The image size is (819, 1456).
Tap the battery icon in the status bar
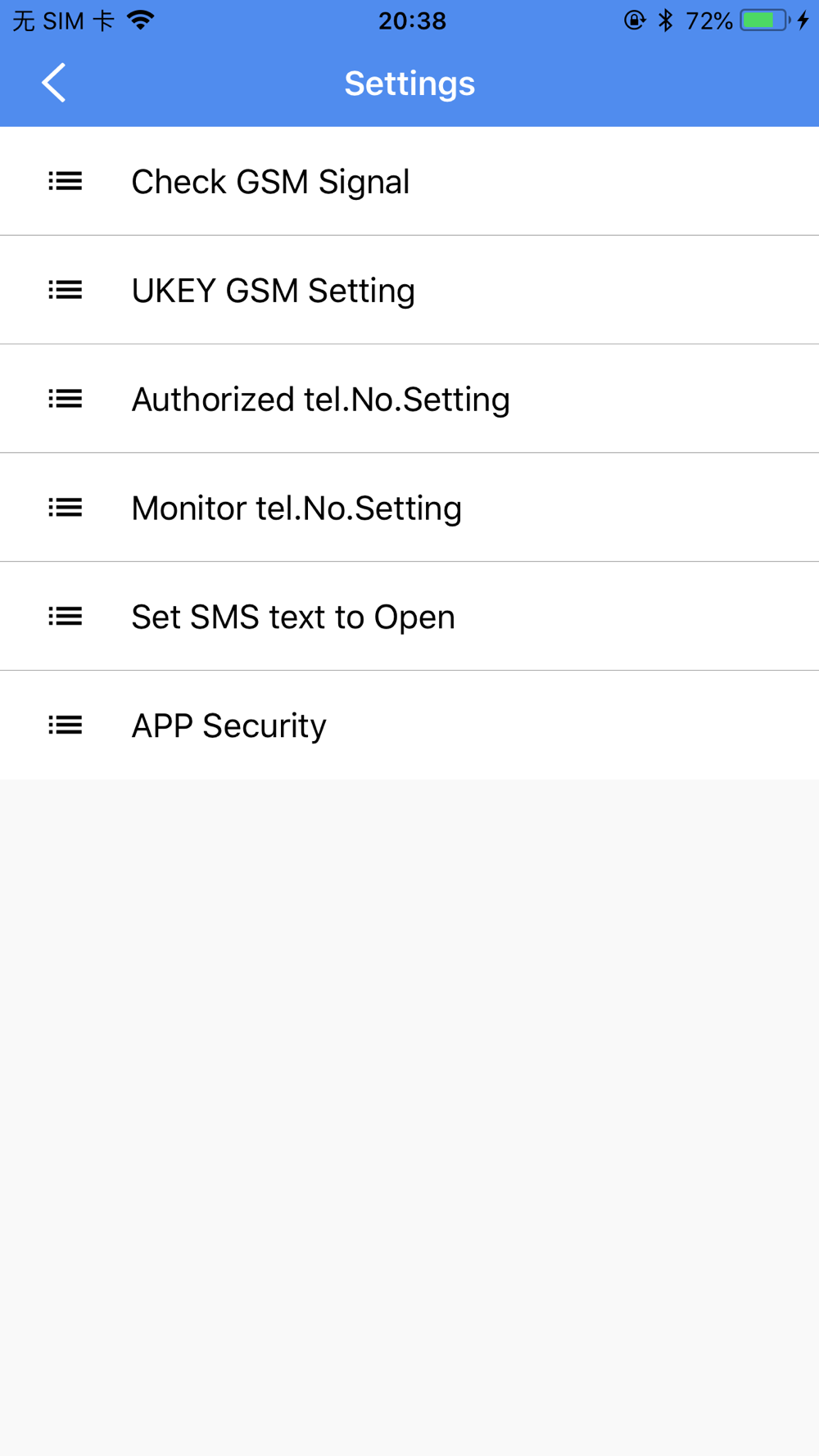[766, 20]
